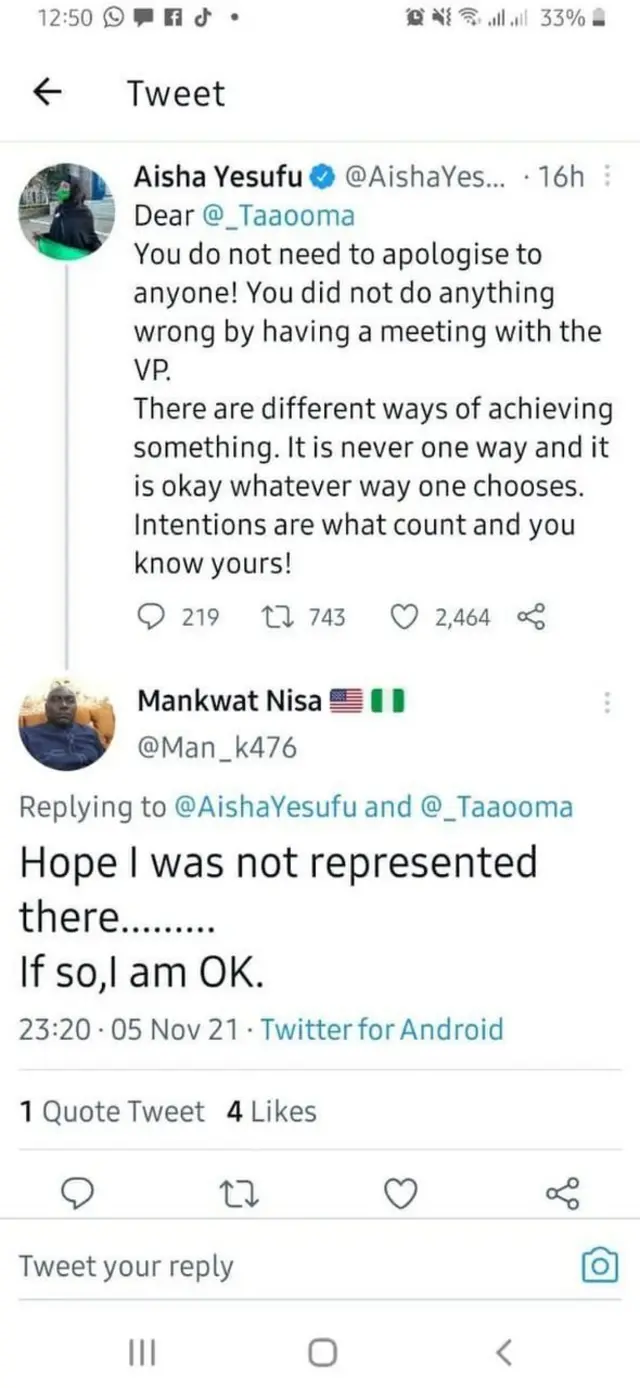Attach photo using camera icon in reply bar
The image size is (640, 1388).
click(x=599, y=1266)
